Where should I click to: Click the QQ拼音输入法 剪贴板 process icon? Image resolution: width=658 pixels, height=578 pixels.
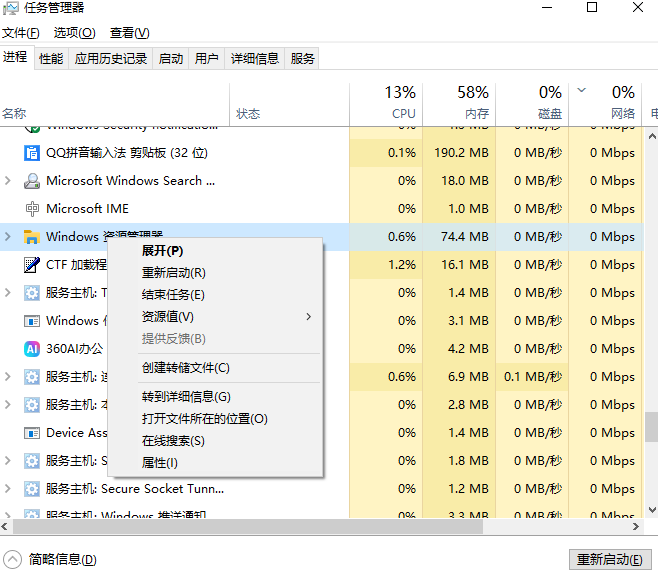32,153
